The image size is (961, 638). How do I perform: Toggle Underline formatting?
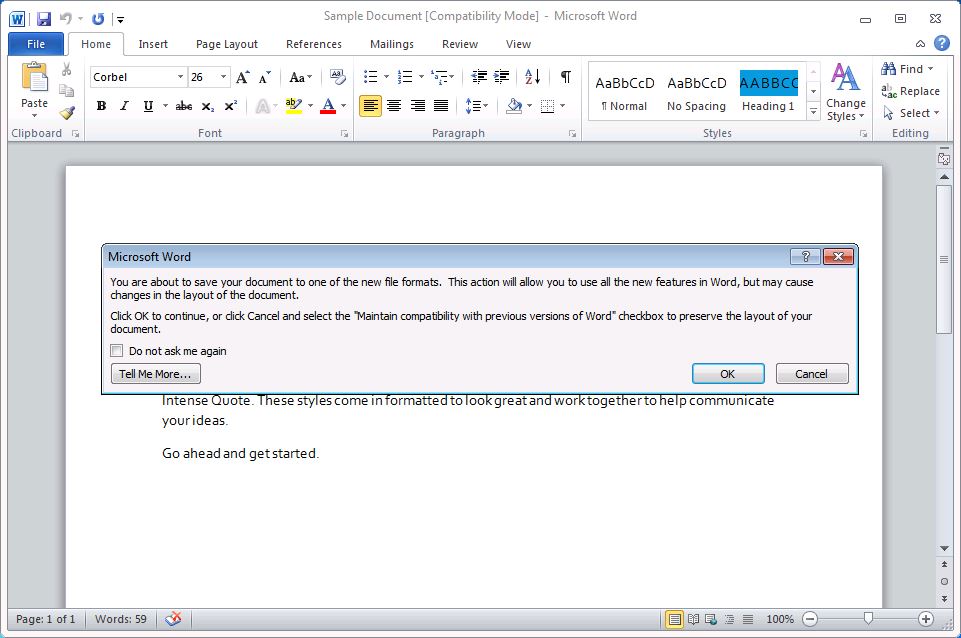tap(148, 106)
